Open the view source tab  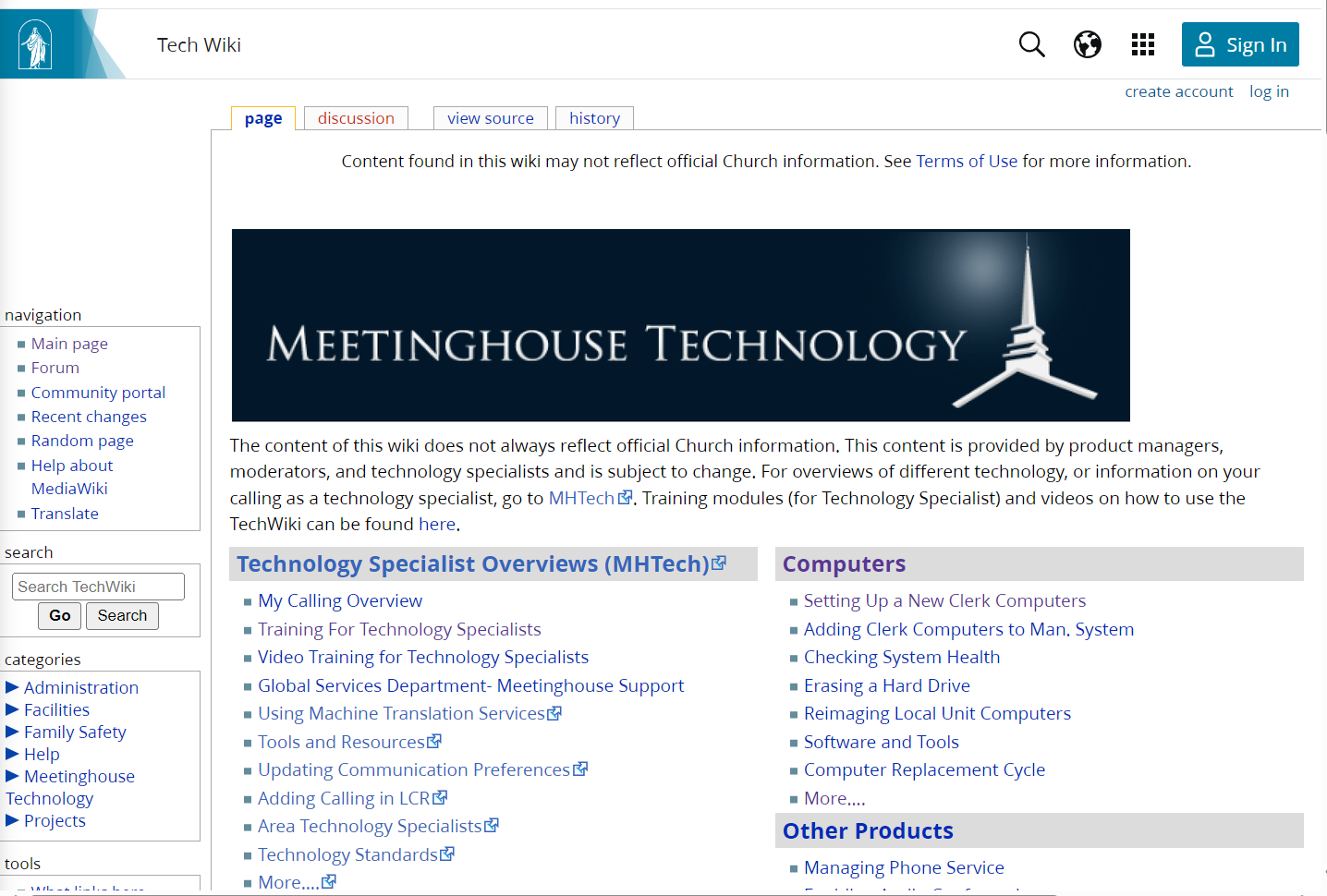(x=491, y=118)
